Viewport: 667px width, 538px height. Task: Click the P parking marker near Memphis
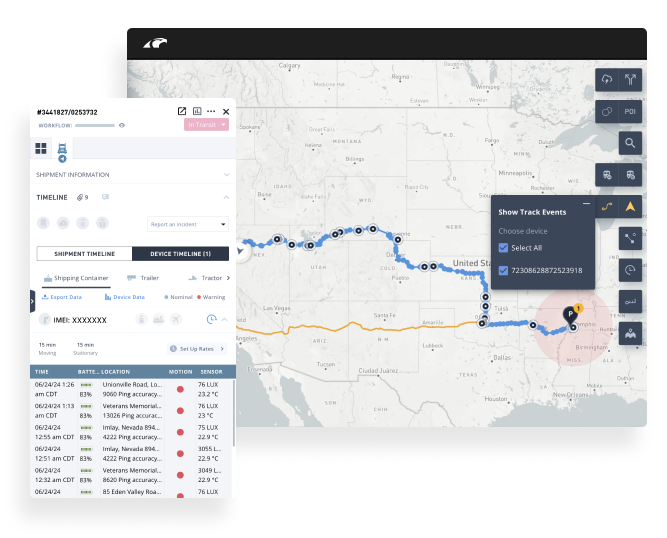tap(570, 315)
